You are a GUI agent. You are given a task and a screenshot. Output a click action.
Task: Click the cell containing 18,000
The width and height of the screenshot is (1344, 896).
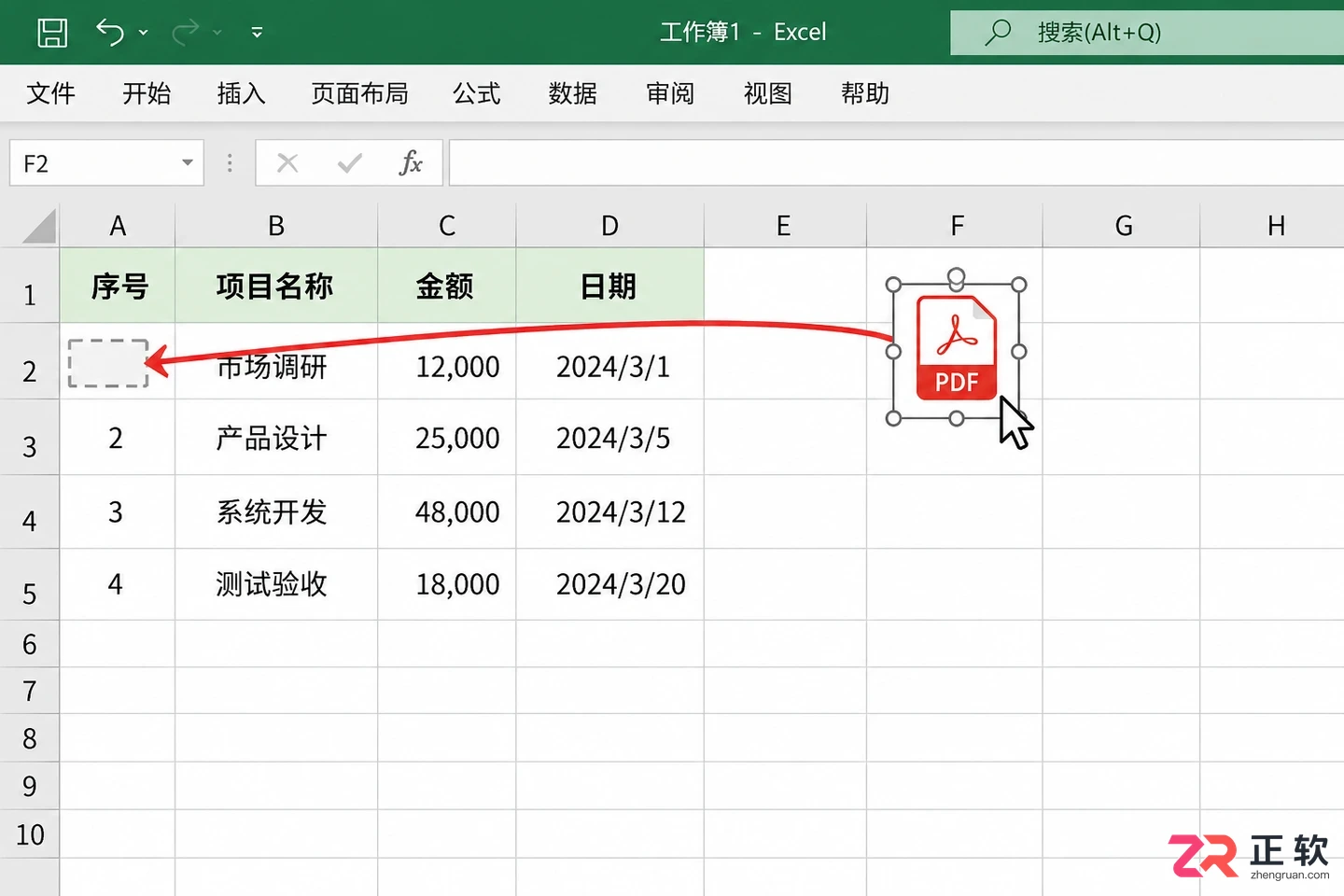click(x=447, y=584)
